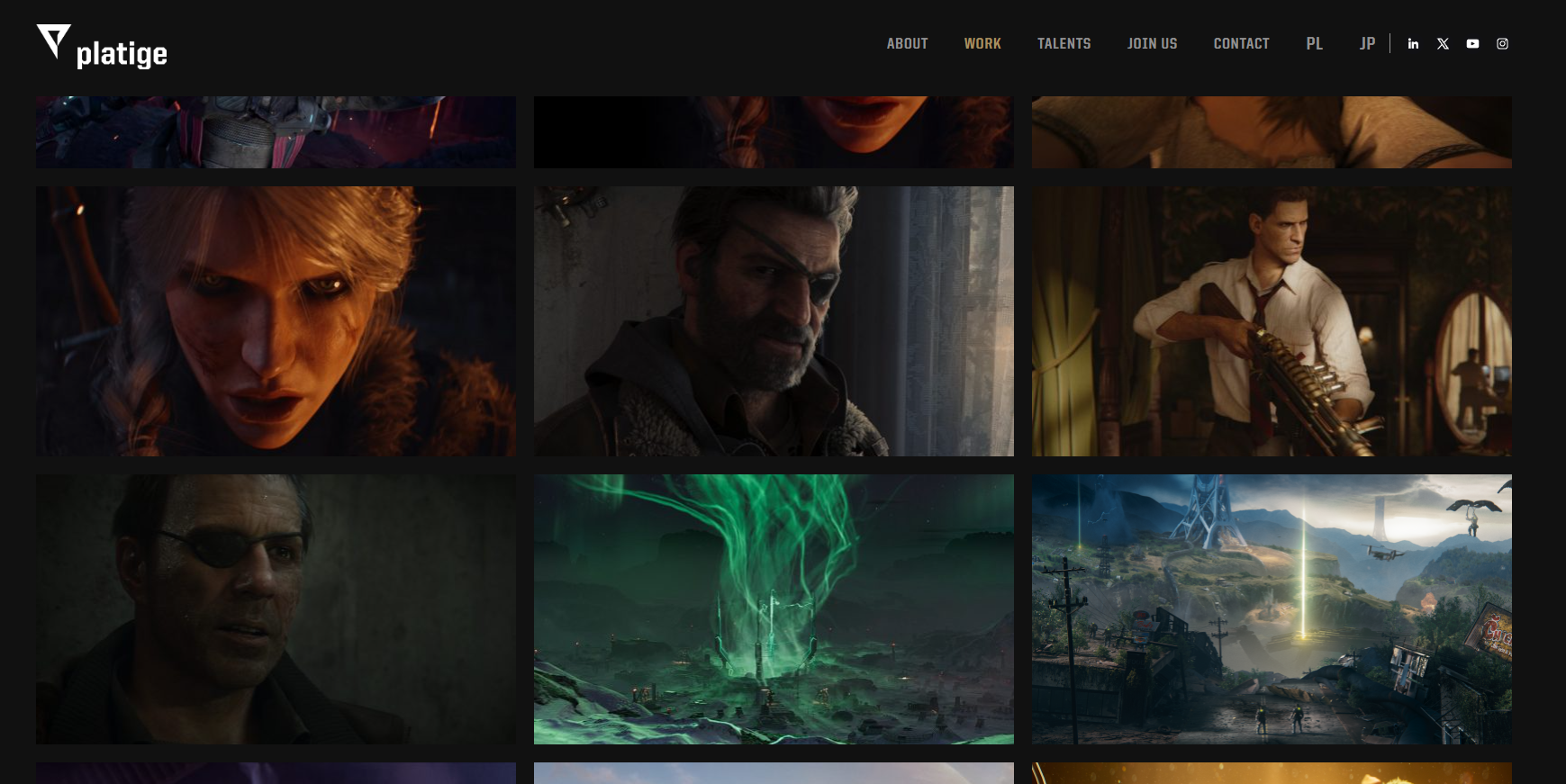
Task: Open Platige LinkedIn page icon
Action: (1413, 43)
